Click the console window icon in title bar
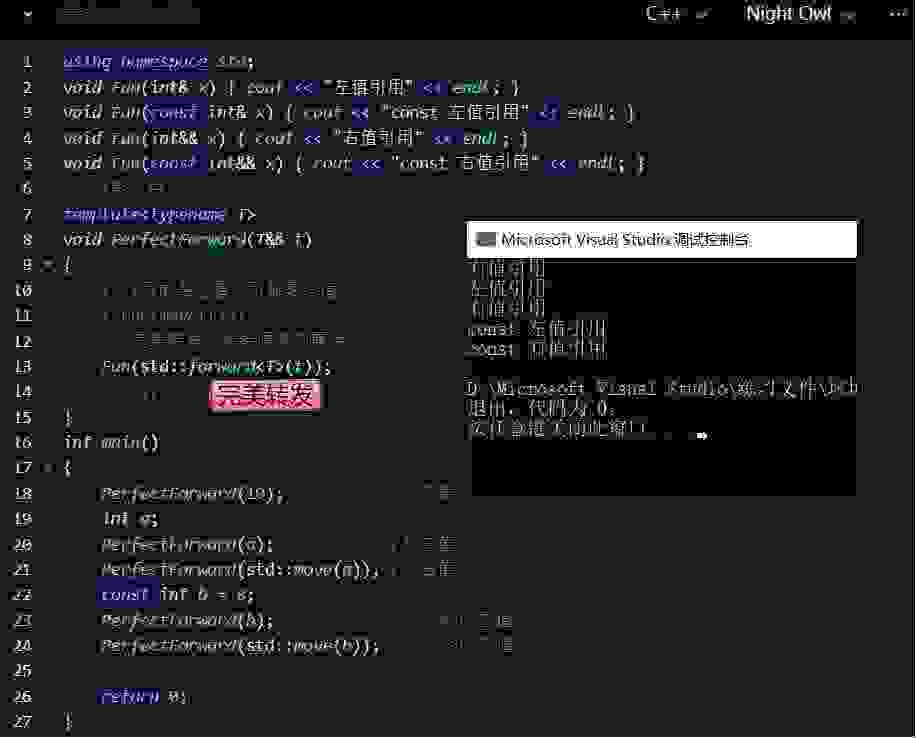Image resolution: width=916 pixels, height=738 pixels. coord(486,240)
